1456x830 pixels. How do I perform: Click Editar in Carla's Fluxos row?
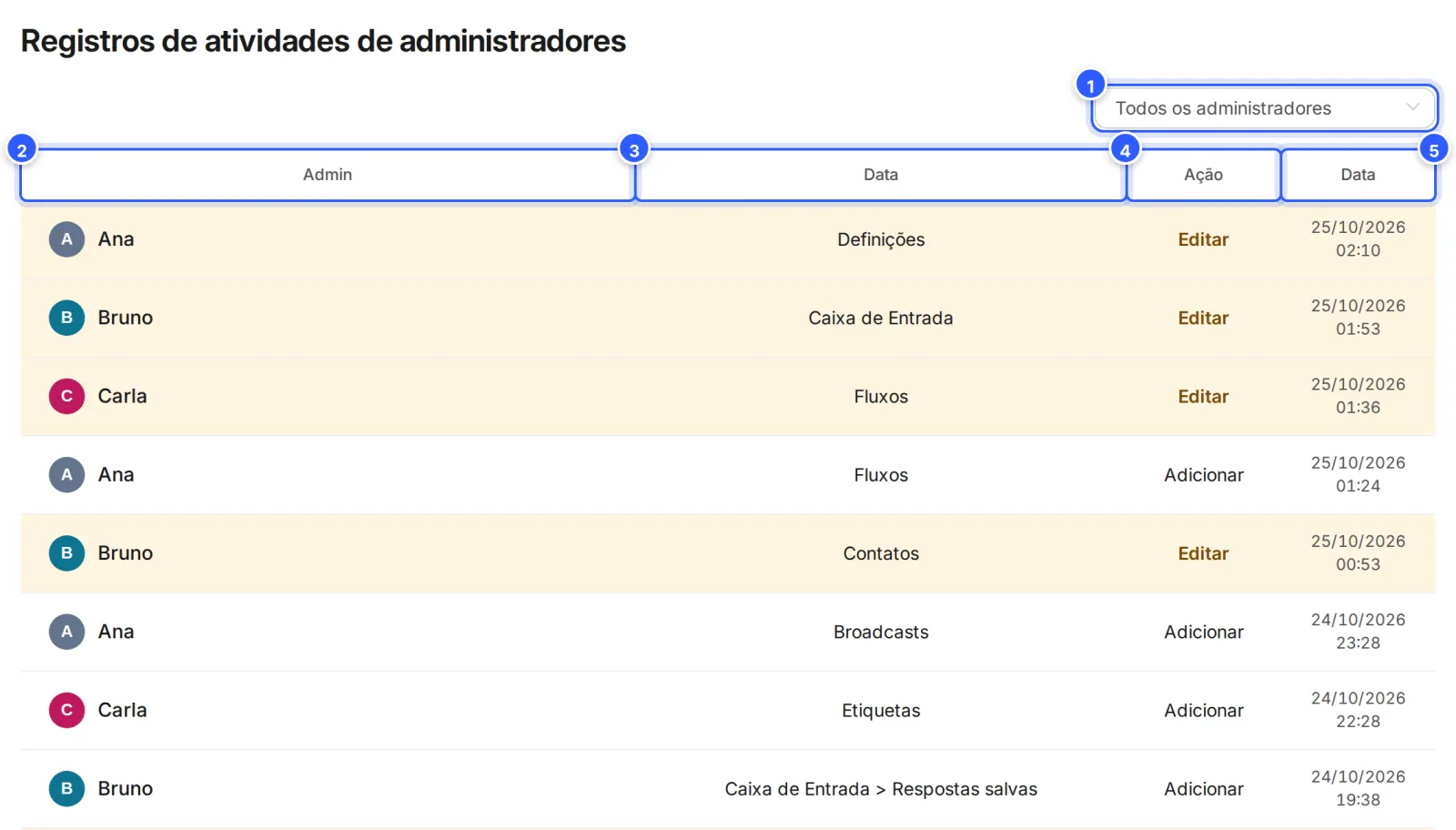[1203, 396]
